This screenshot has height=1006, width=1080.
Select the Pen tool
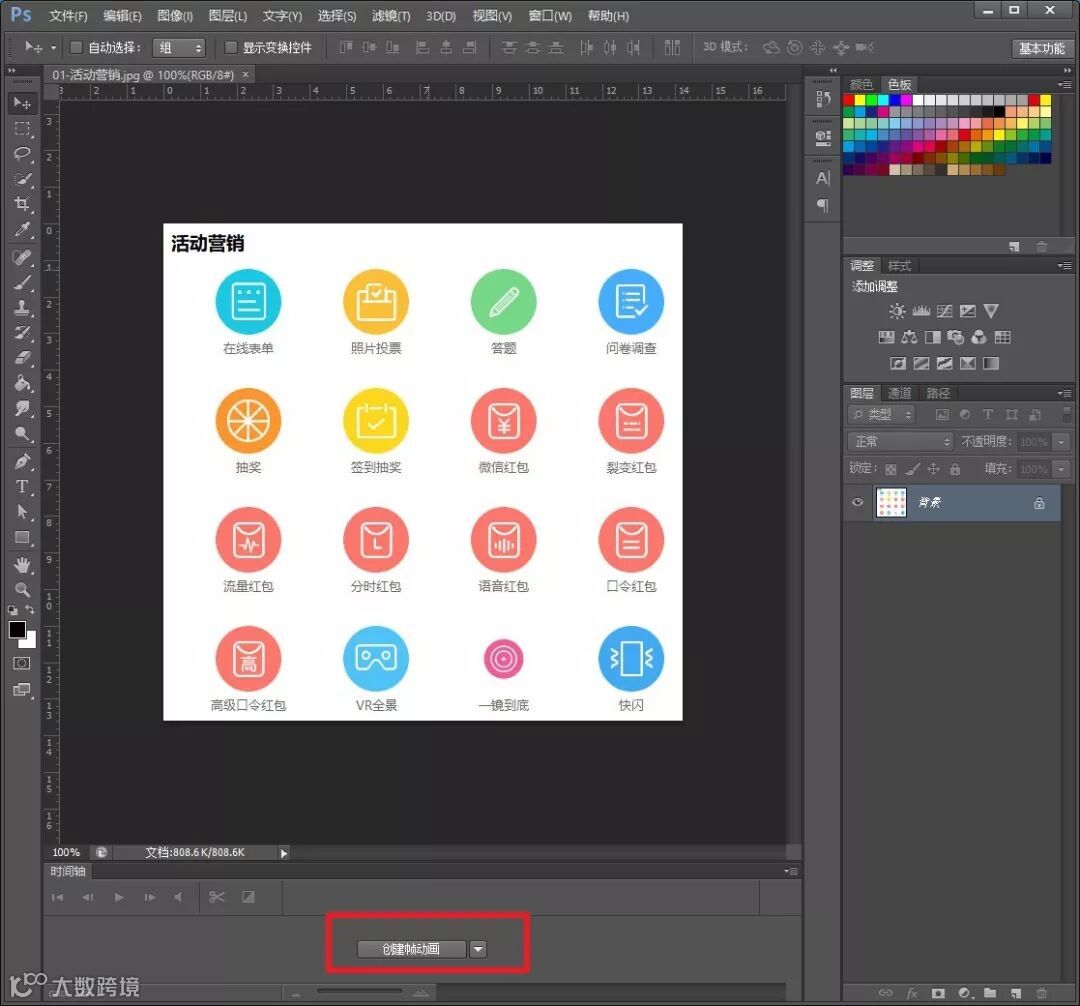[x=22, y=461]
